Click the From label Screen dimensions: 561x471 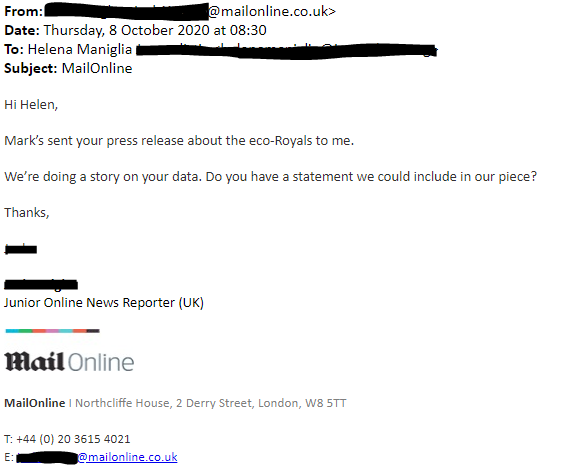coord(23,11)
